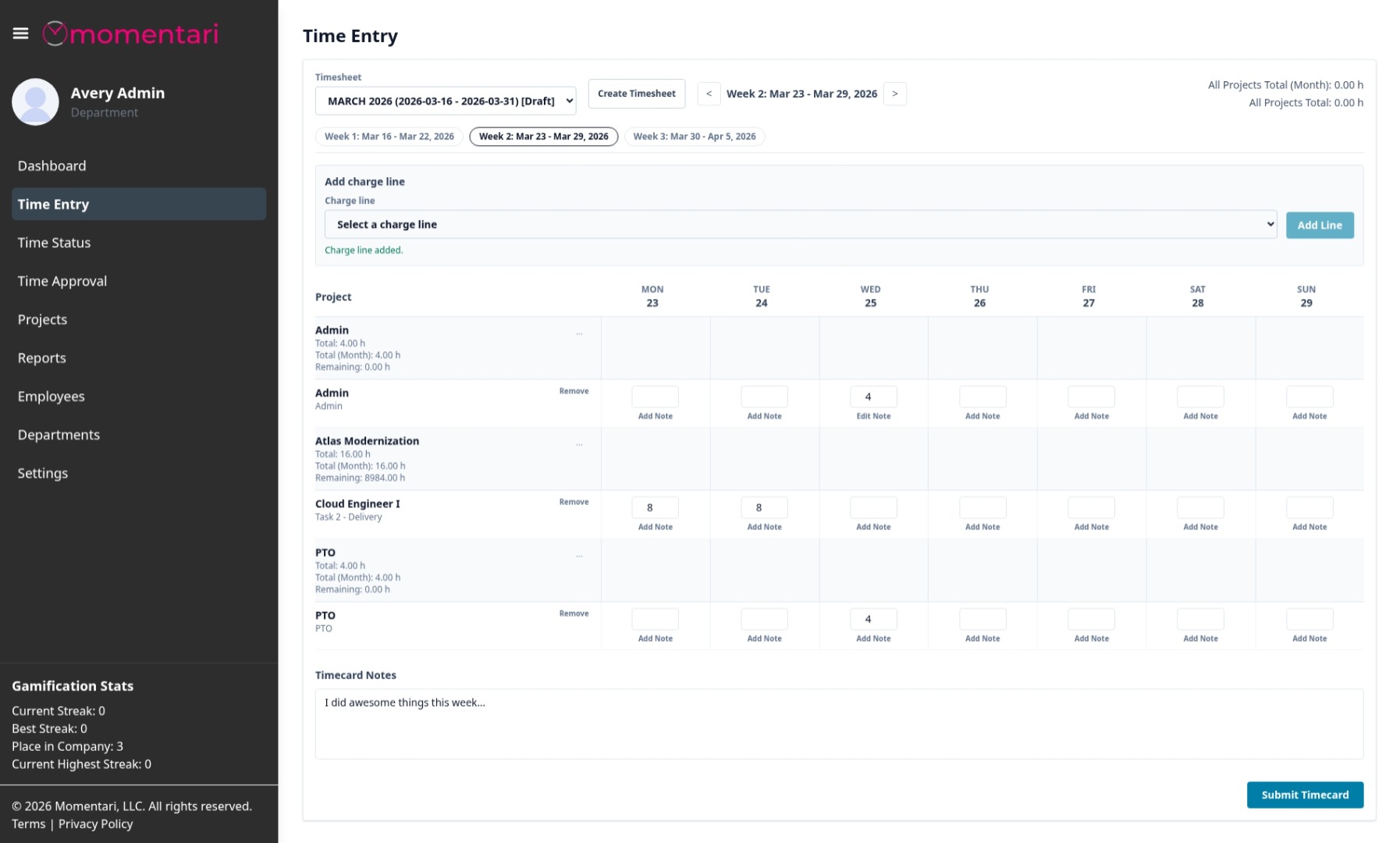Click Avery Admin's avatar picture

click(x=35, y=101)
